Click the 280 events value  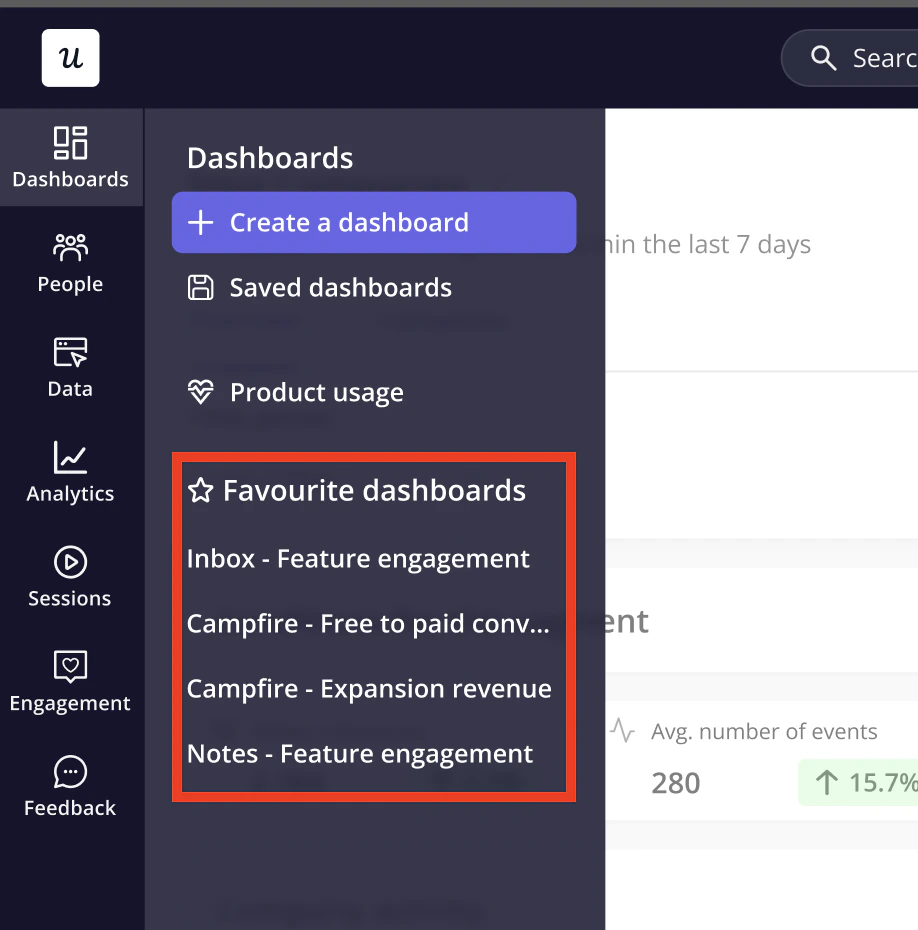675,783
